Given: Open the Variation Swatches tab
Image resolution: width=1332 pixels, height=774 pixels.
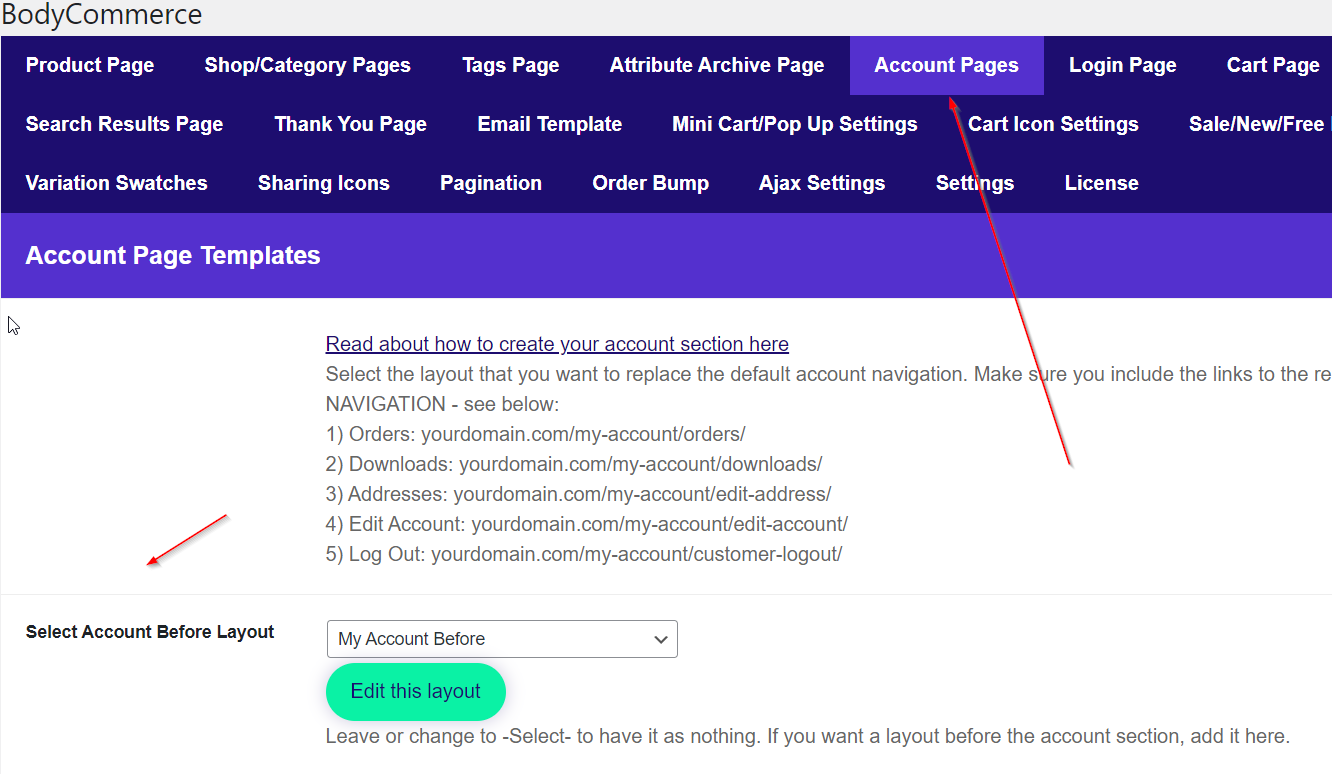Looking at the screenshot, I should click(116, 184).
